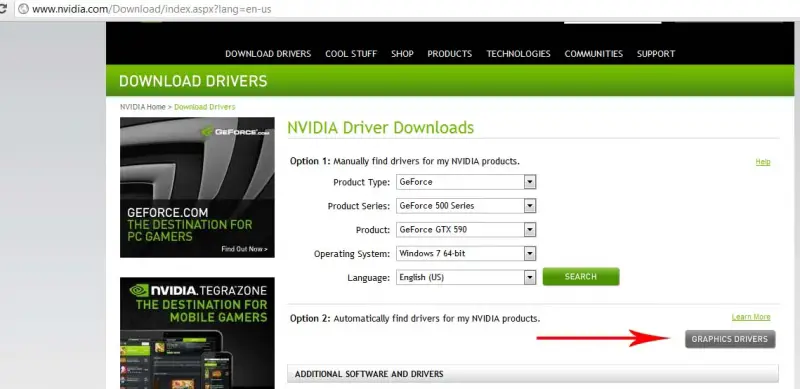
Task: Go to the SHOP menu
Action: (x=402, y=54)
